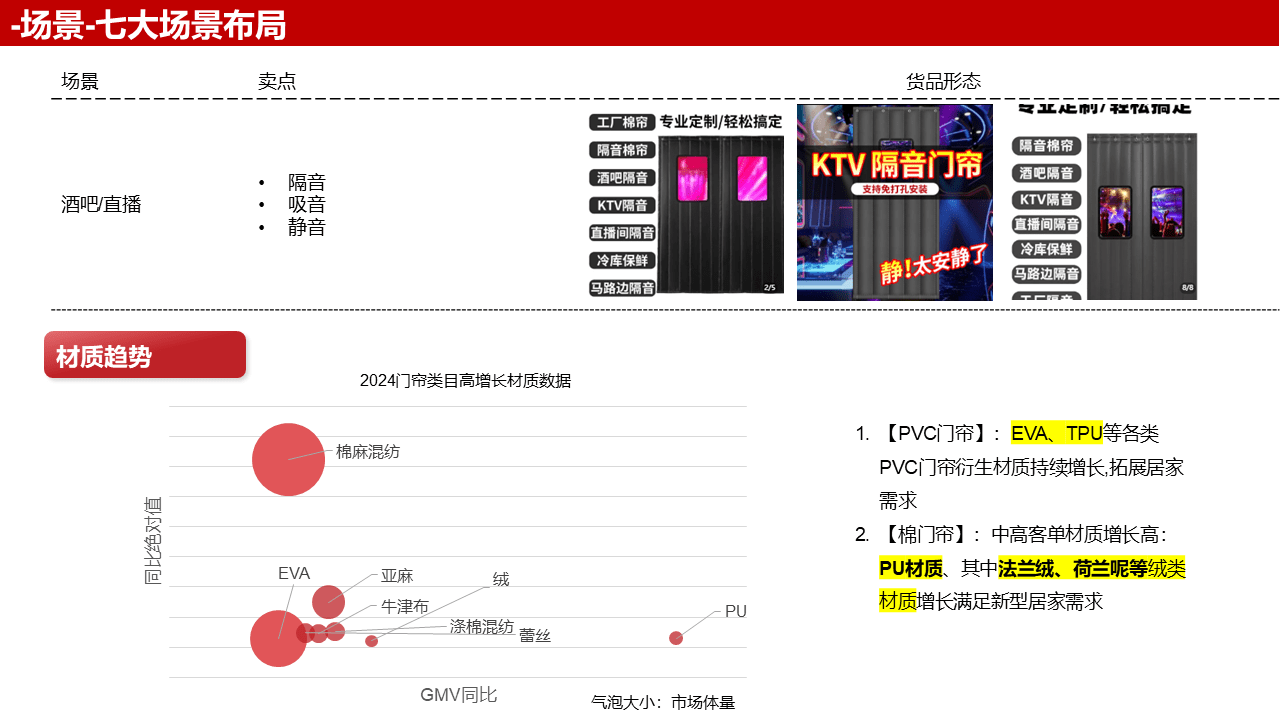
Task: Click the 卖点 column header
Action: click(277, 82)
